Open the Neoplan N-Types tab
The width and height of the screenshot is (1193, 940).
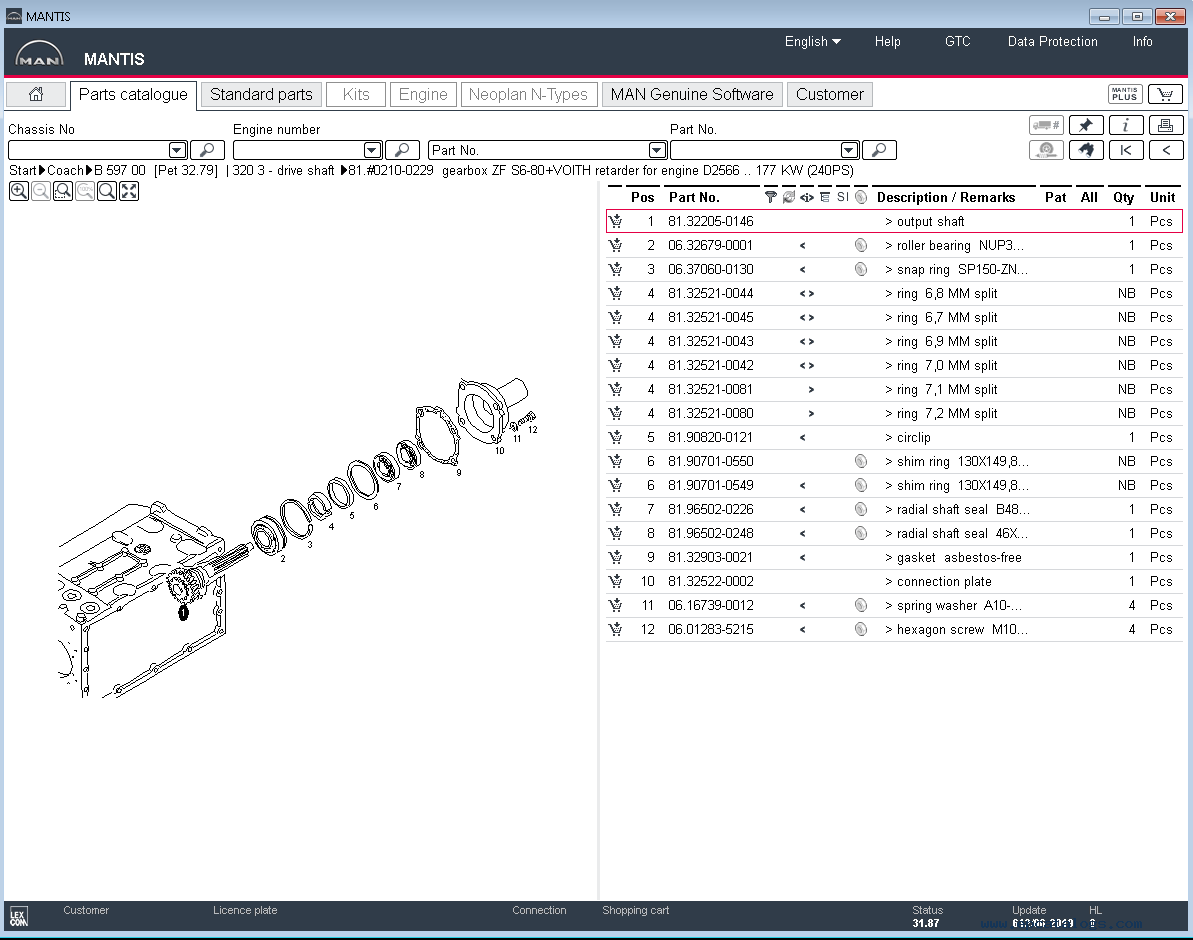click(528, 94)
